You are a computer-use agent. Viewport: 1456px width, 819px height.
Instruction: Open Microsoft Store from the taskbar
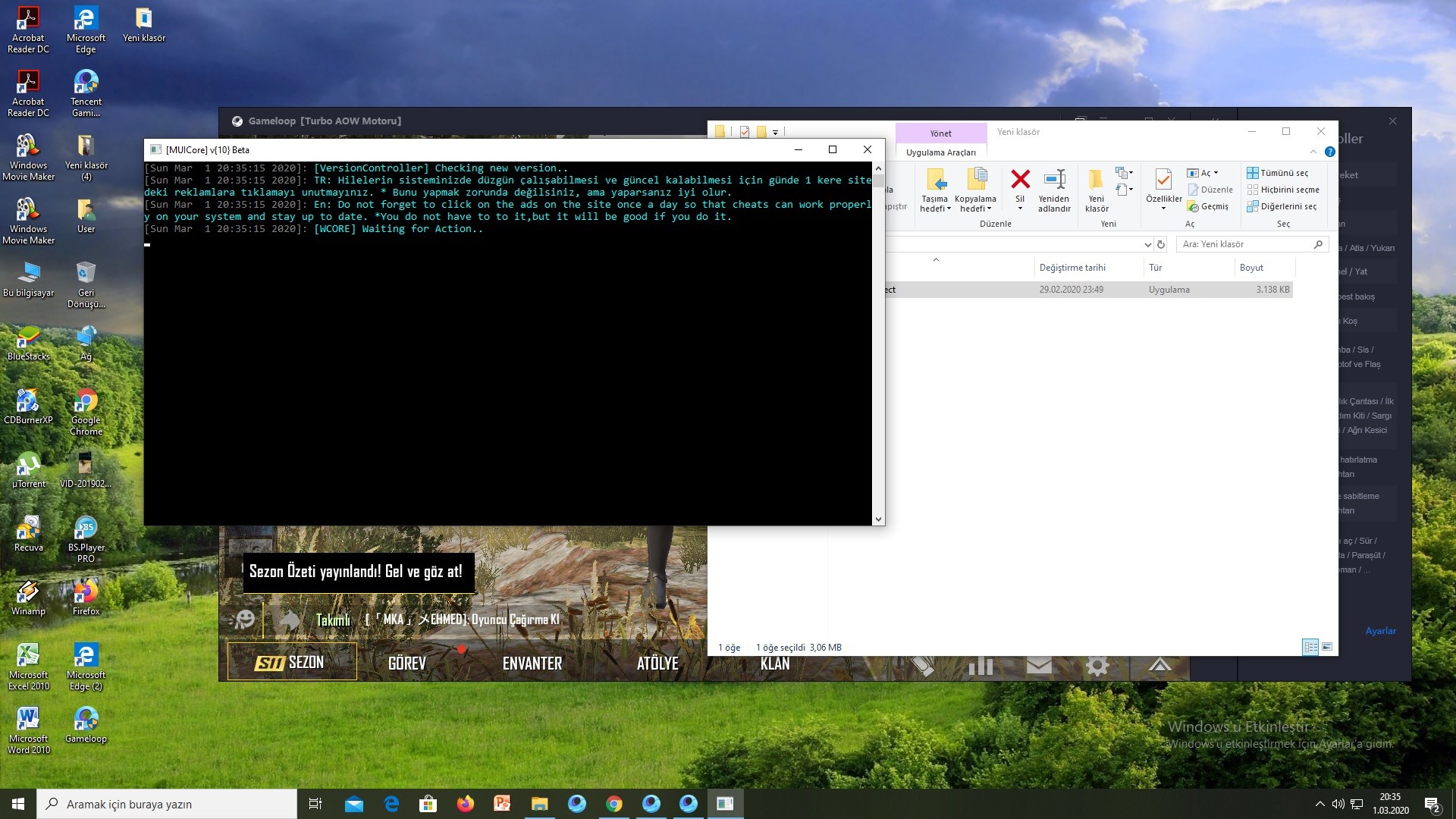pyautogui.click(x=428, y=804)
